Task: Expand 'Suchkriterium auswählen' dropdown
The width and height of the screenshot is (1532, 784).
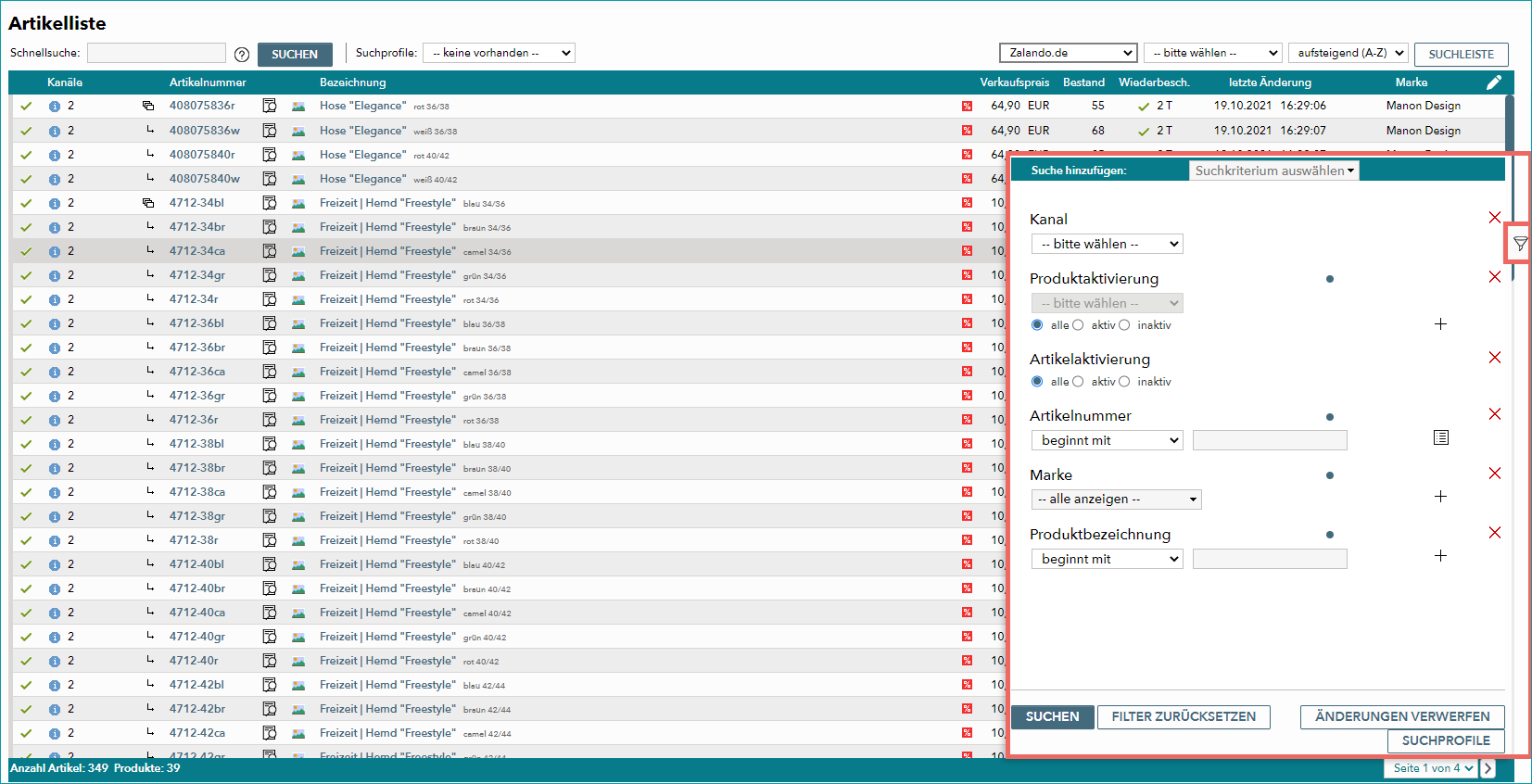Action: tap(1274, 171)
